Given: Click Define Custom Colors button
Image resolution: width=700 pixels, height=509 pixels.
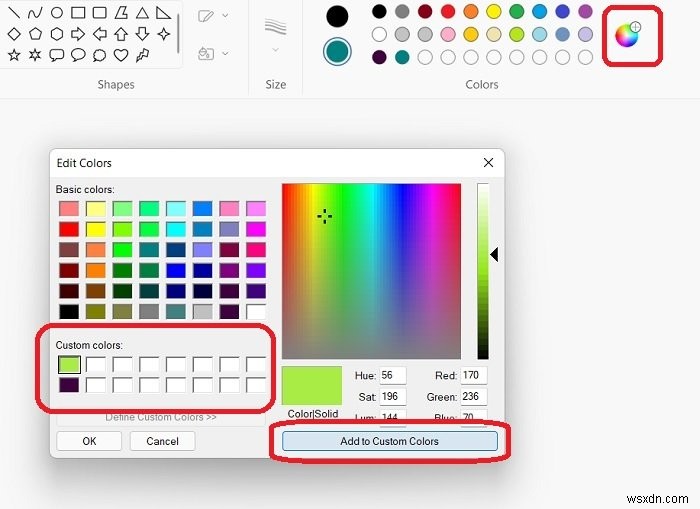Looking at the screenshot, I should tap(161, 417).
